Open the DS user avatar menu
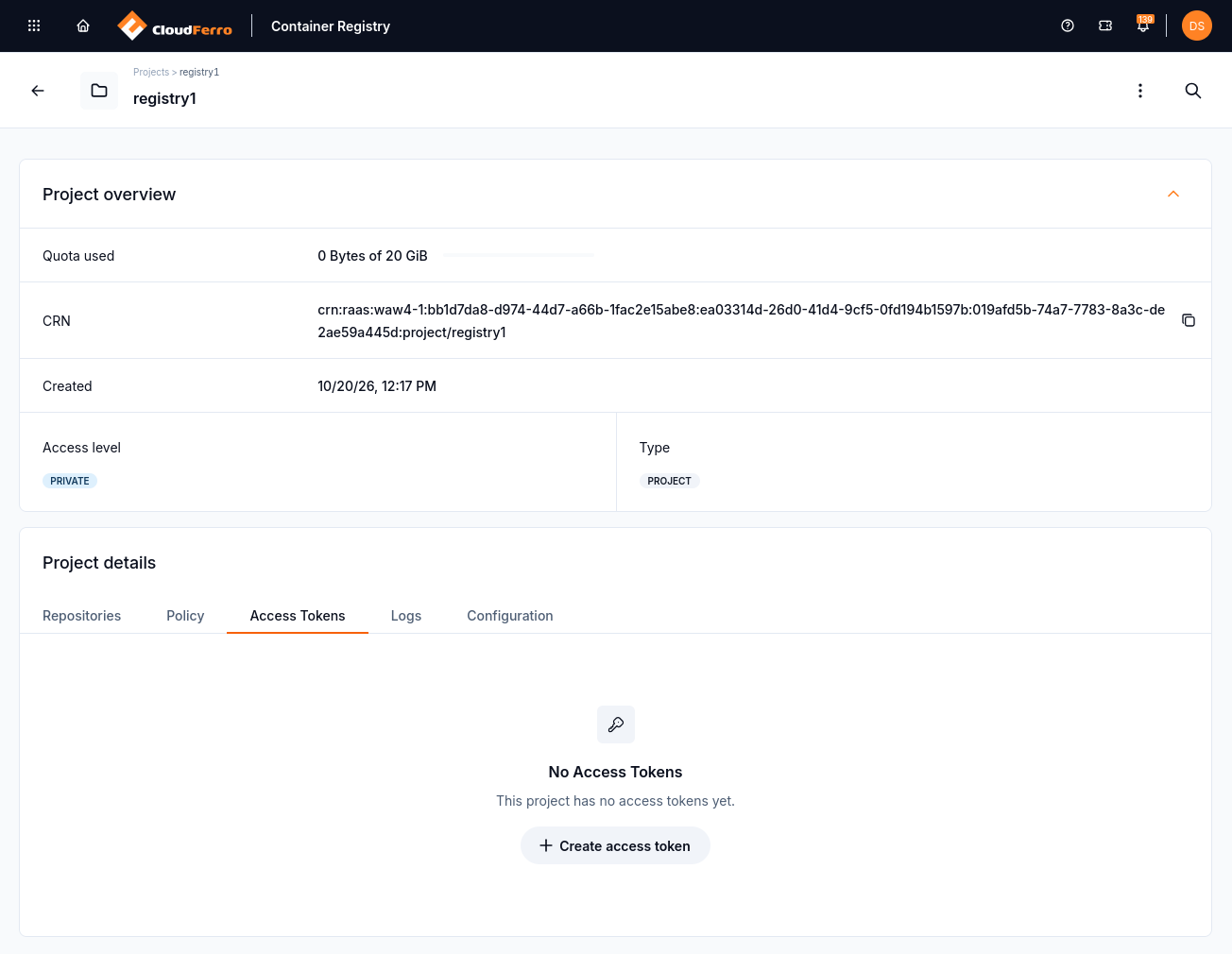The height and width of the screenshot is (954, 1232). tap(1197, 26)
